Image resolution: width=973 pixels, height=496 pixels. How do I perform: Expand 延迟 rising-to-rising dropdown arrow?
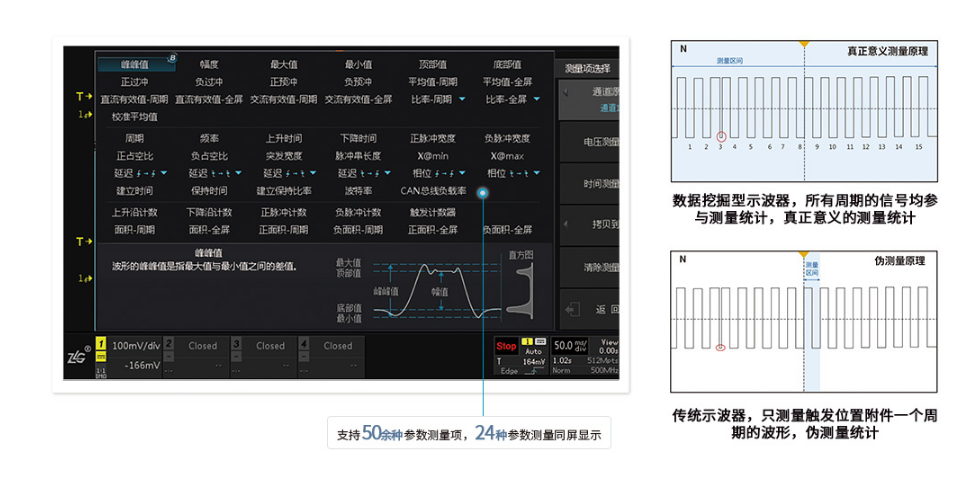[x=164, y=173]
